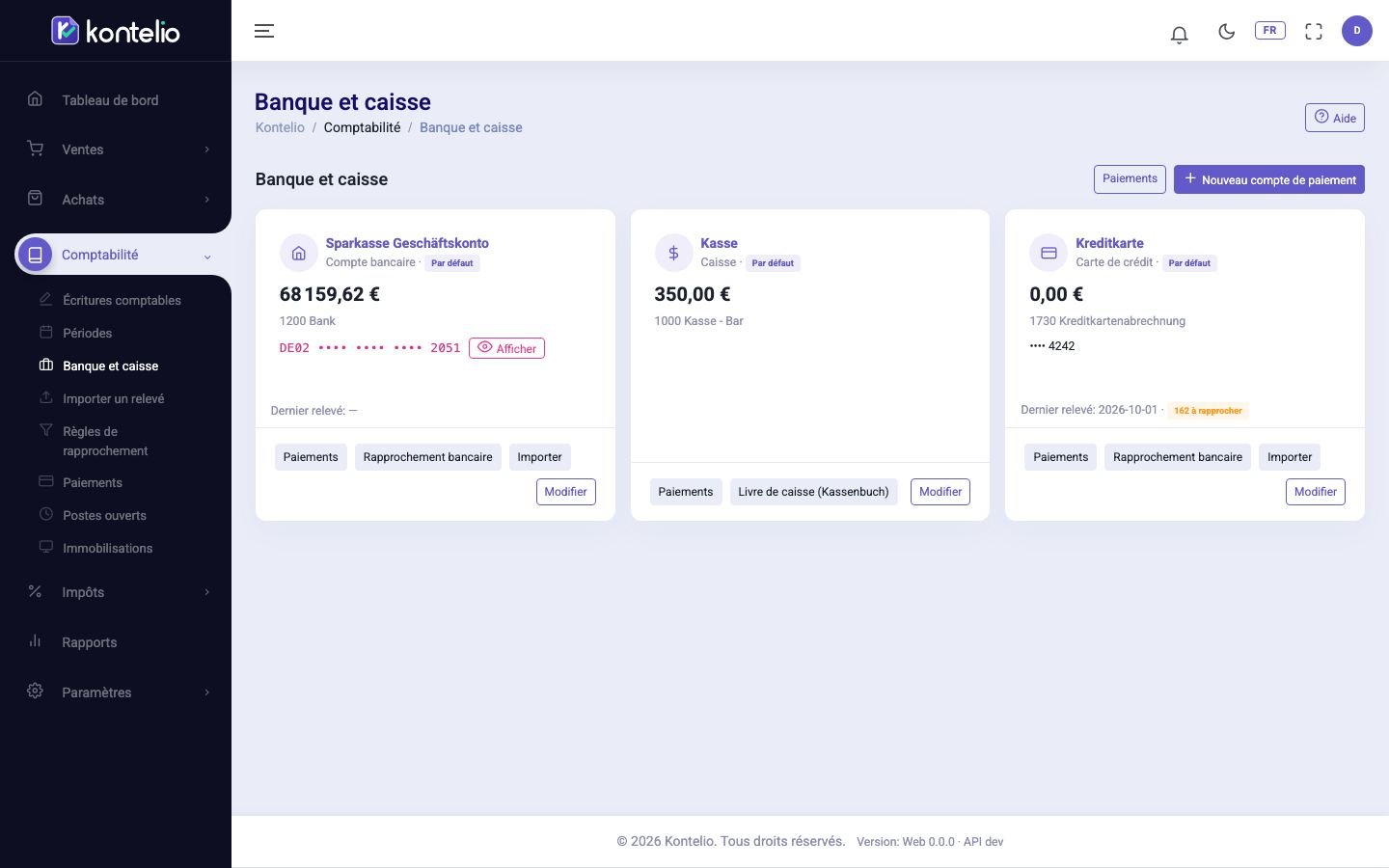Collapse the Comptabilité section chevron
Image resolution: width=1389 pixels, height=868 pixels.
pyautogui.click(x=206, y=257)
